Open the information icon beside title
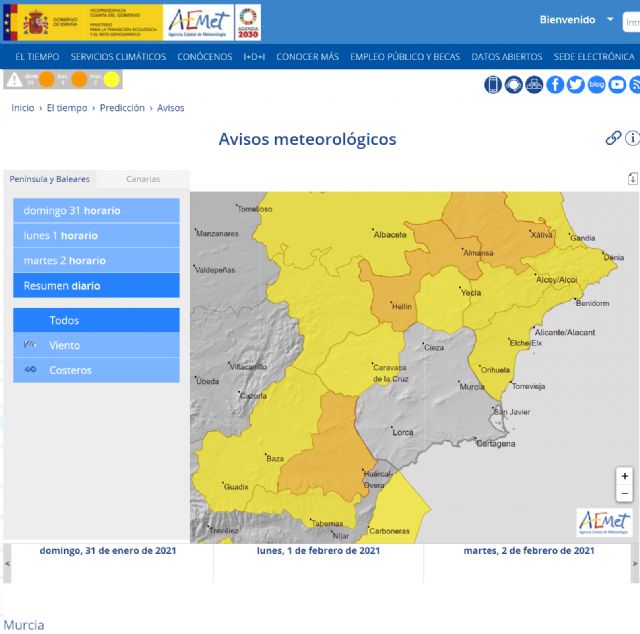640x634 pixels. pos(632,138)
